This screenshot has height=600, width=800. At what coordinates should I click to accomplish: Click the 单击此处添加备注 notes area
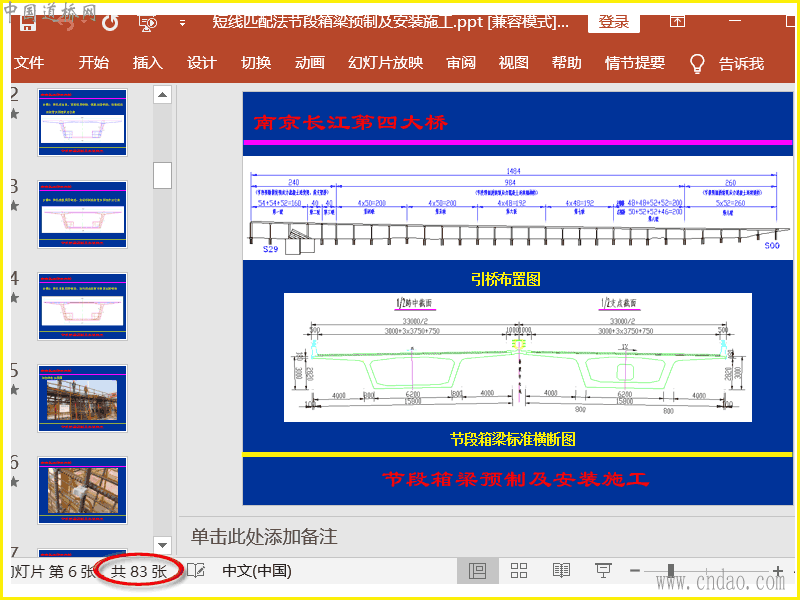click(264, 537)
